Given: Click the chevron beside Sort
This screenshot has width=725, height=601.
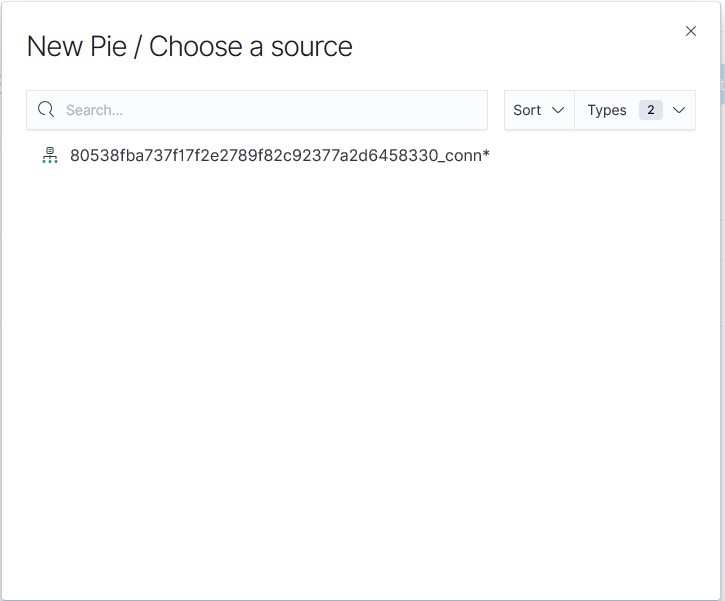Looking at the screenshot, I should point(558,110).
